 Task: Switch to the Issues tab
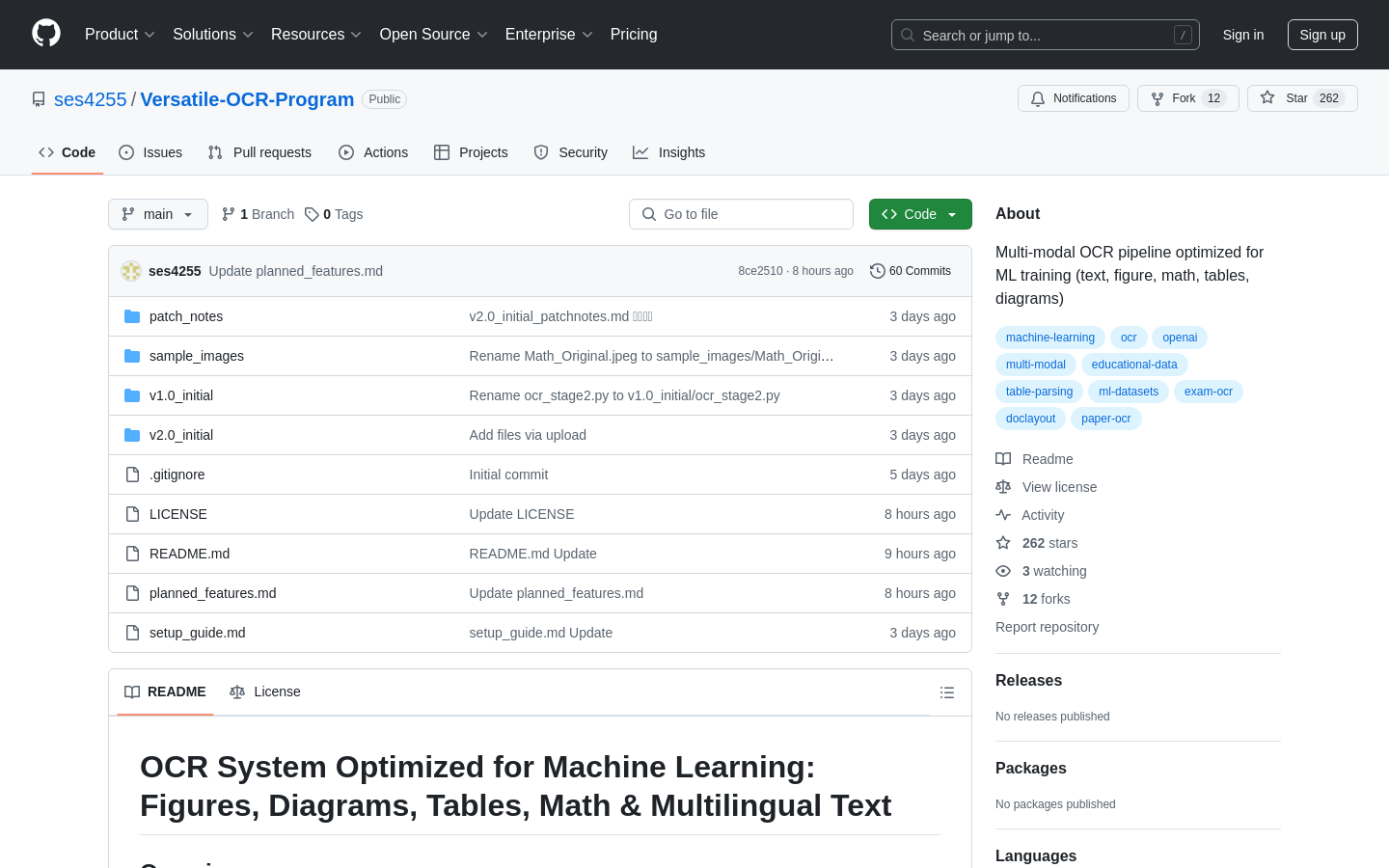coord(150,152)
